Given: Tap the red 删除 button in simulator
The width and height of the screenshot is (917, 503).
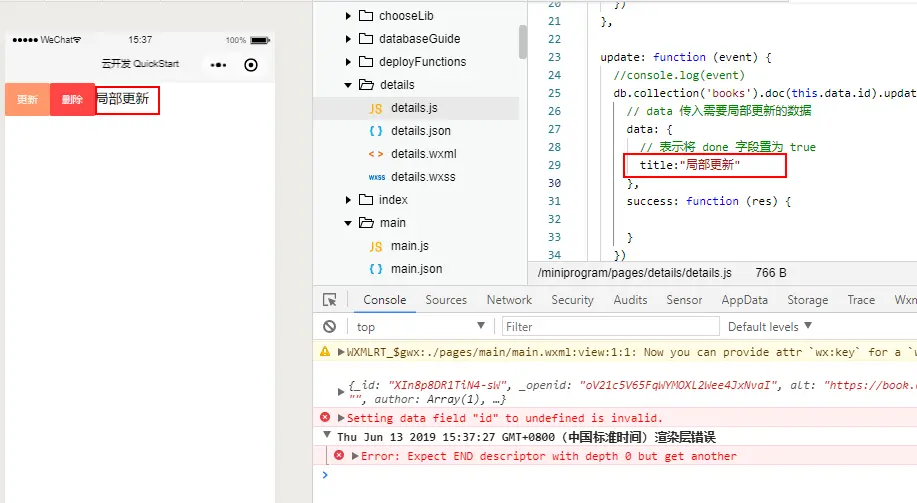Looking at the screenshot, I should click(72, 99).
